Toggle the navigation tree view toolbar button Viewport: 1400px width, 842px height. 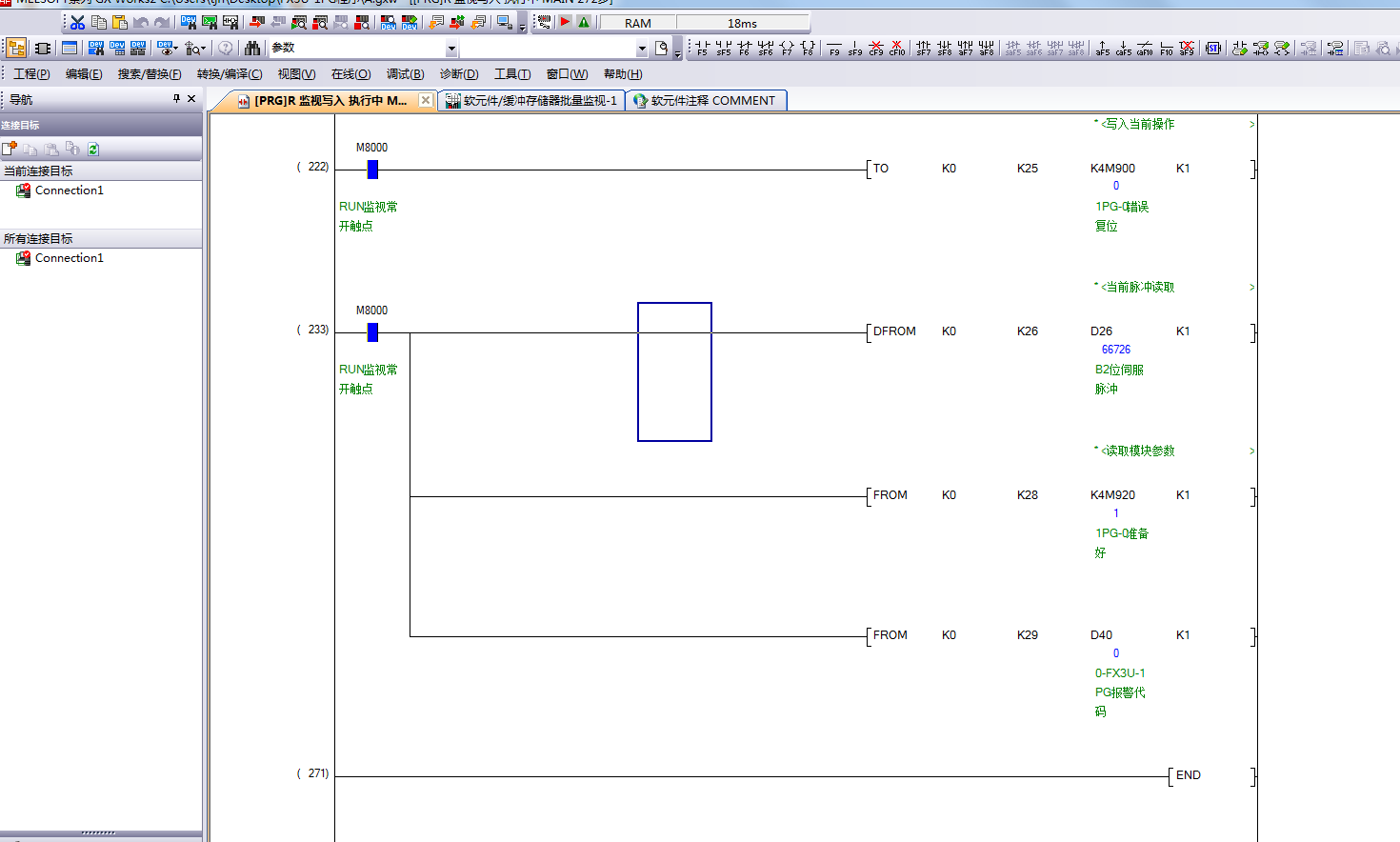(x=16, y=48)
